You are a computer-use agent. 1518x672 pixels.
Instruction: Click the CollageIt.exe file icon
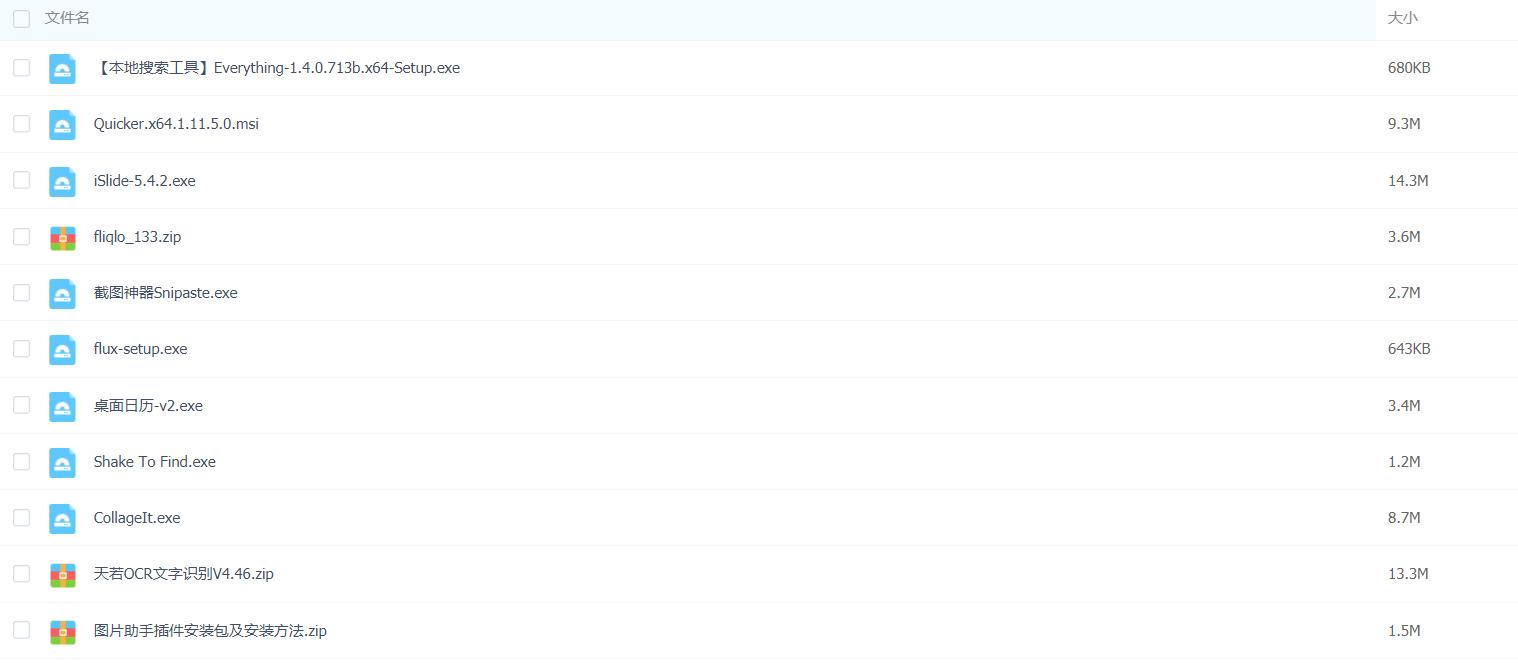coord(62,518)
